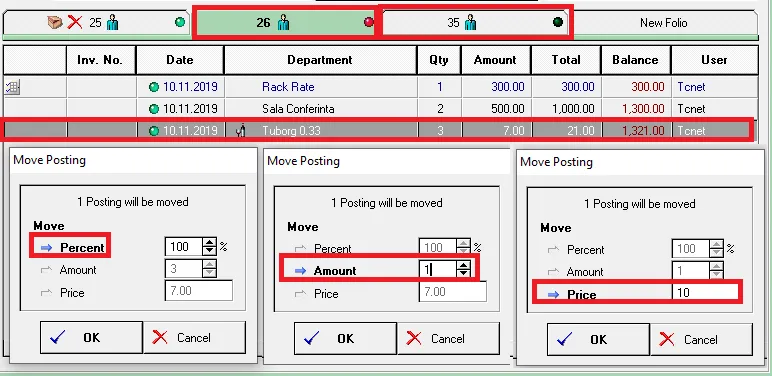Image resolution: width=772 pixels, height=376 pixels.
Task: Click the guest person icon on folio 26 tab
Action: 283,22
